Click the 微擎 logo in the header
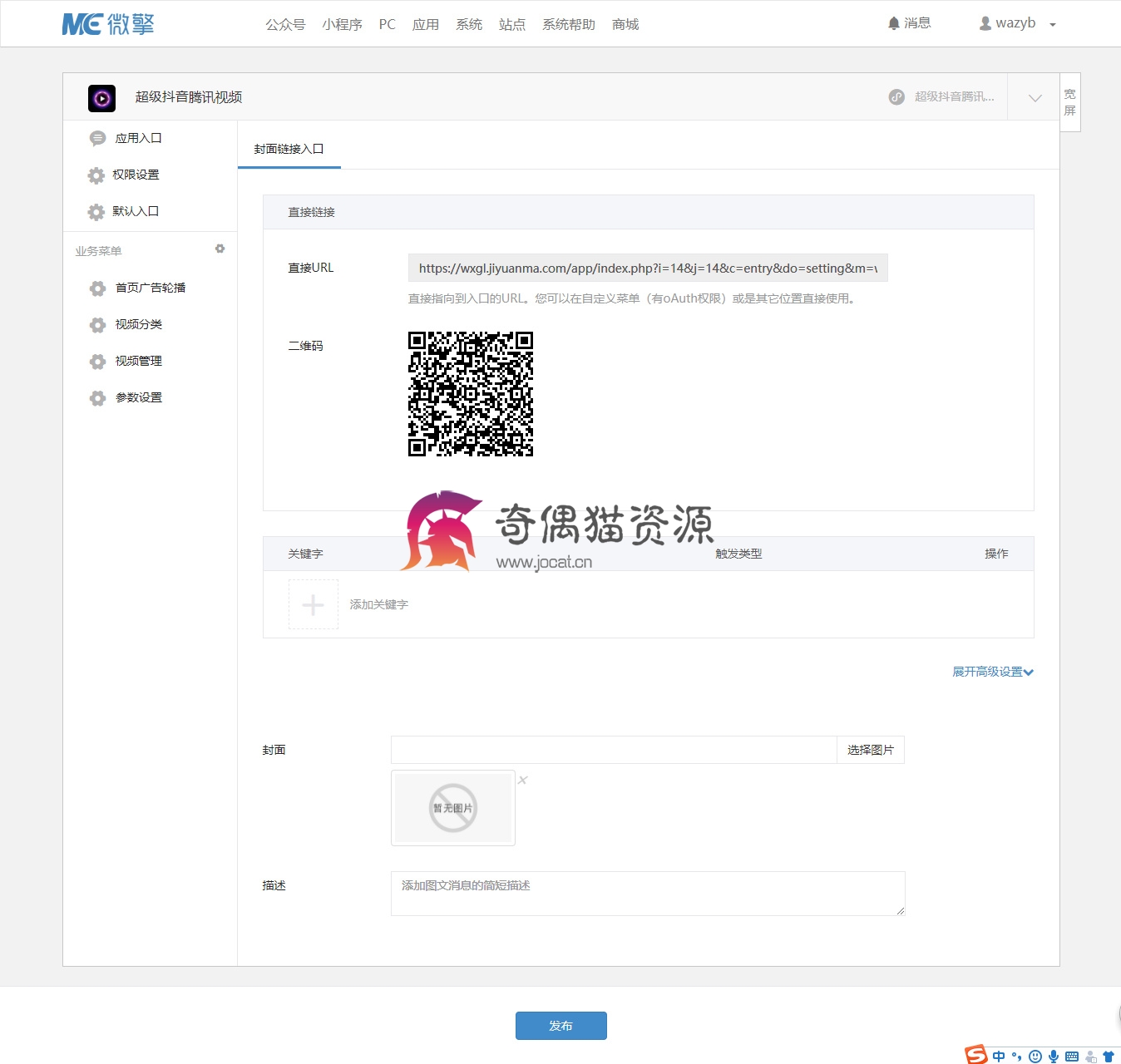The height and width of the screenshot is (1064, 1121). pos(108,24)
